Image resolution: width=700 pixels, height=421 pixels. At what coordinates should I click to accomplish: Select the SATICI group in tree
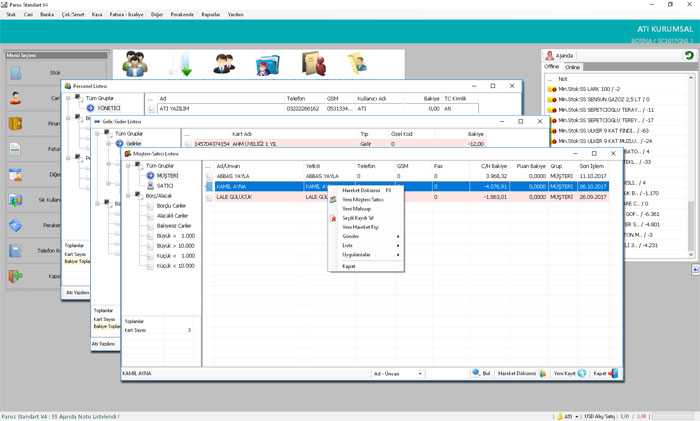pyautogui.click(x=165, y=186)
